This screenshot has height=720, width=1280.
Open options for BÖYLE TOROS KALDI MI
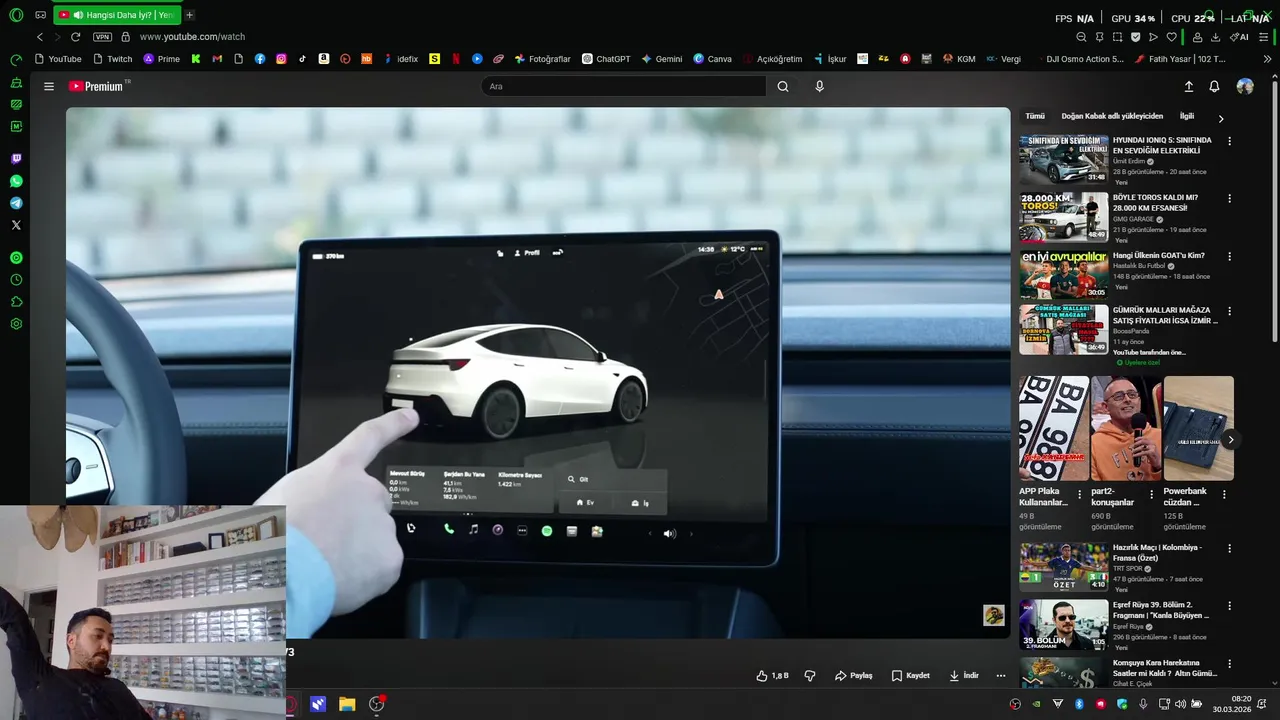pyautogui.click(x=1229, y=199)
